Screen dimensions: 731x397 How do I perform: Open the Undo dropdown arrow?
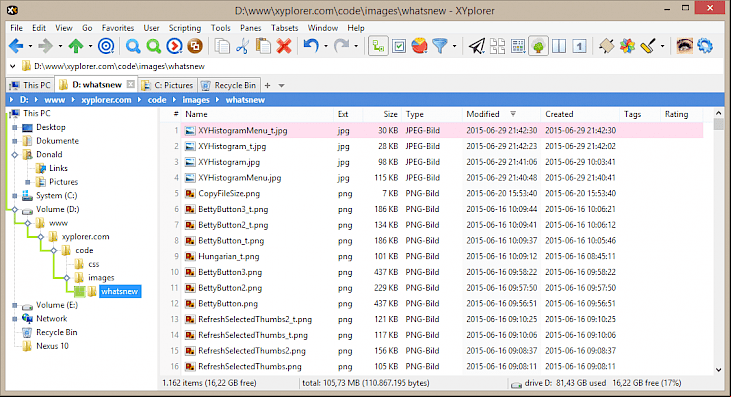point(326,46)
